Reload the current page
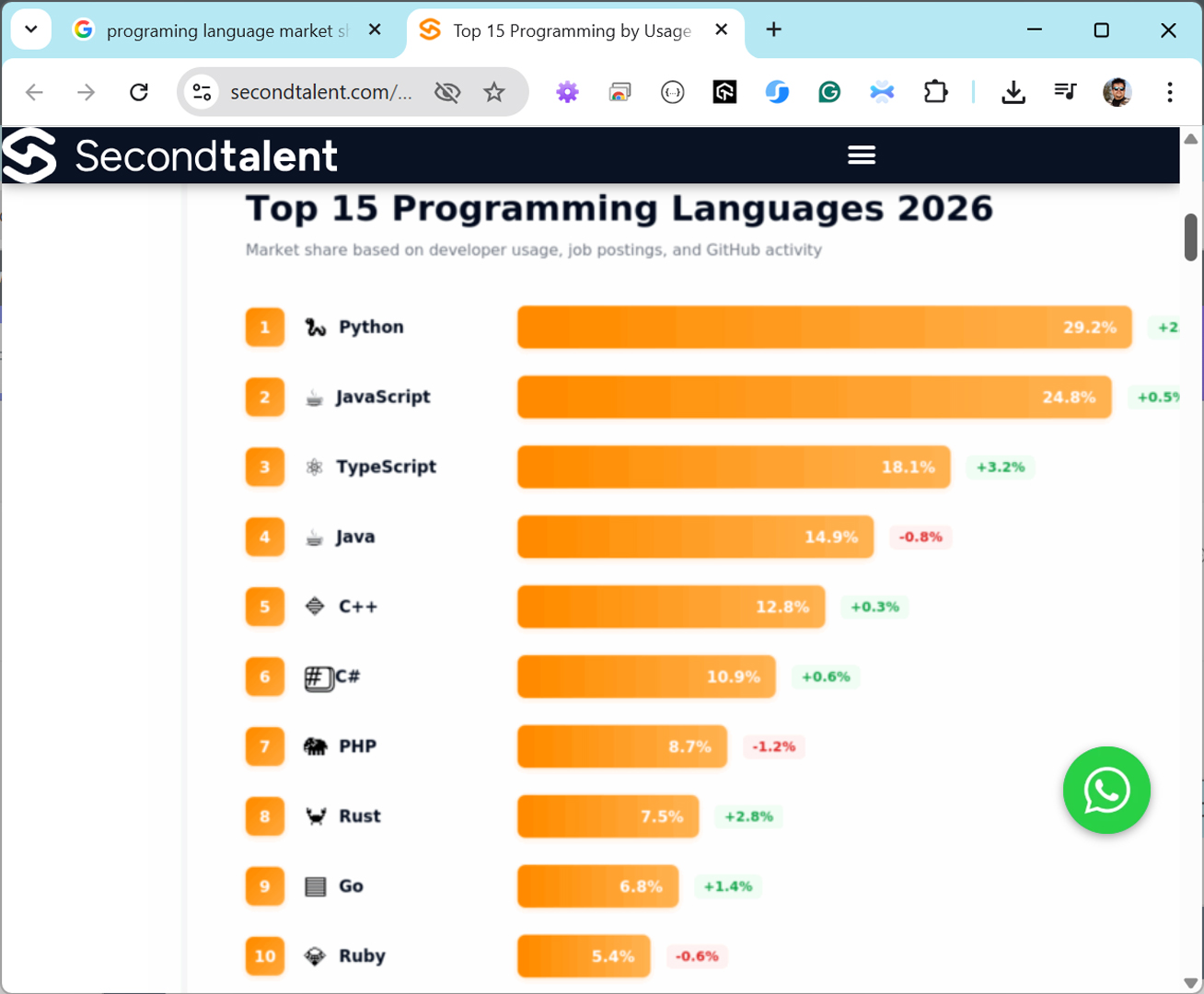This screenshot has width=1204, height=994. (139, 92)
